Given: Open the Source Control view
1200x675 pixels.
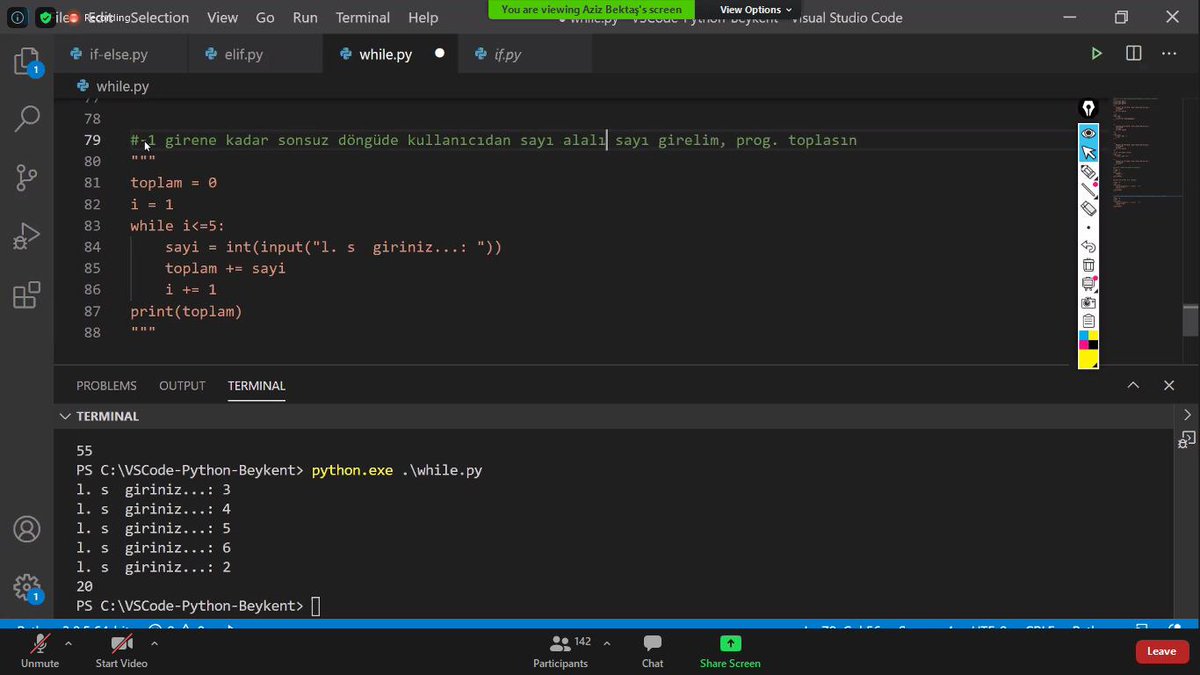Looking at the screenshot, I should [x=27, y=177].
